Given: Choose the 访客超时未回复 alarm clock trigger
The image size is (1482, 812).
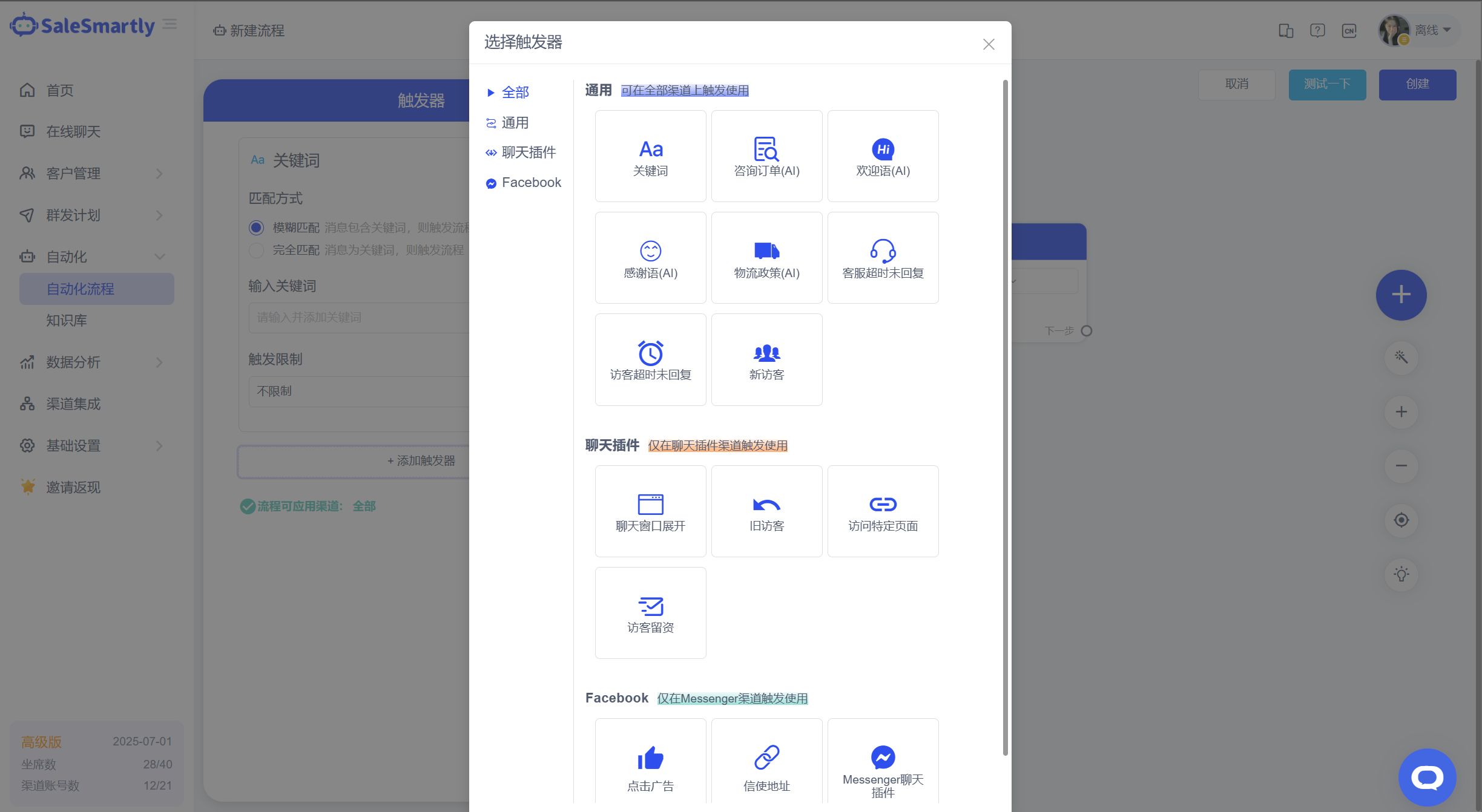Looking at the screenshot, I should coord(650,359).
